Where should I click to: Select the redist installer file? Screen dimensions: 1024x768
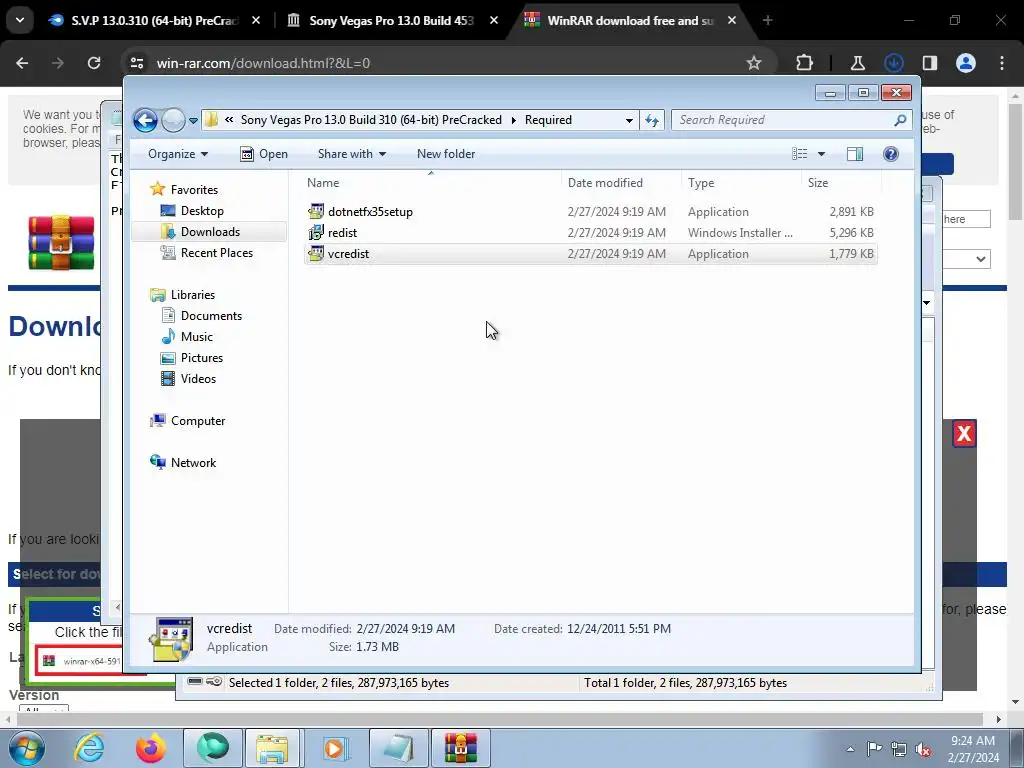590,232
